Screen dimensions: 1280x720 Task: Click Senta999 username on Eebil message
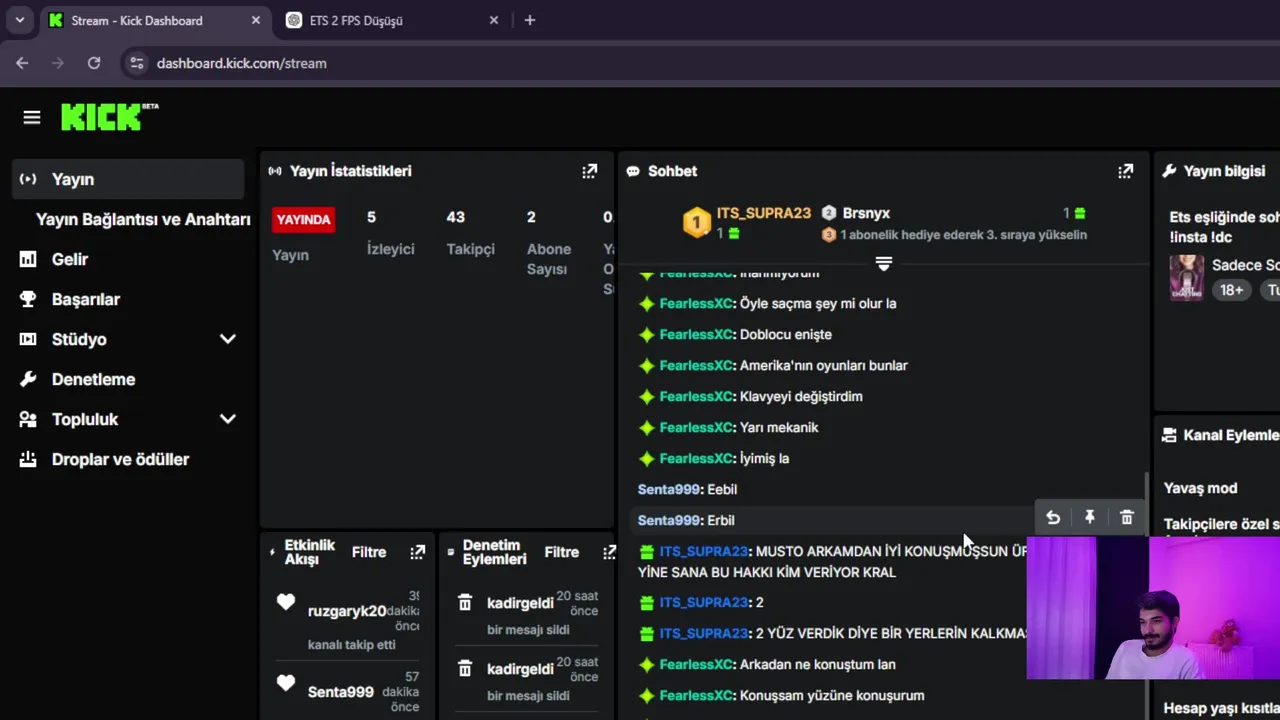pyautogui.click(x=670, y=489)
